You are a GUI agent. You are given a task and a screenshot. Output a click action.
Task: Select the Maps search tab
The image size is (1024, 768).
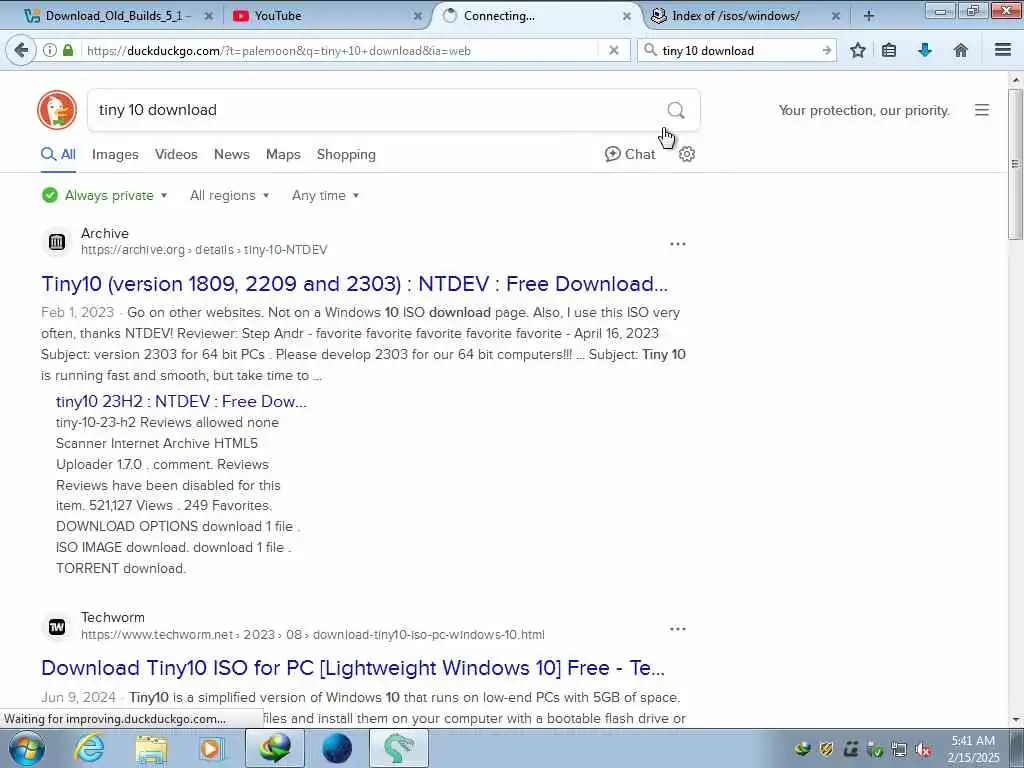click(283, 154)
